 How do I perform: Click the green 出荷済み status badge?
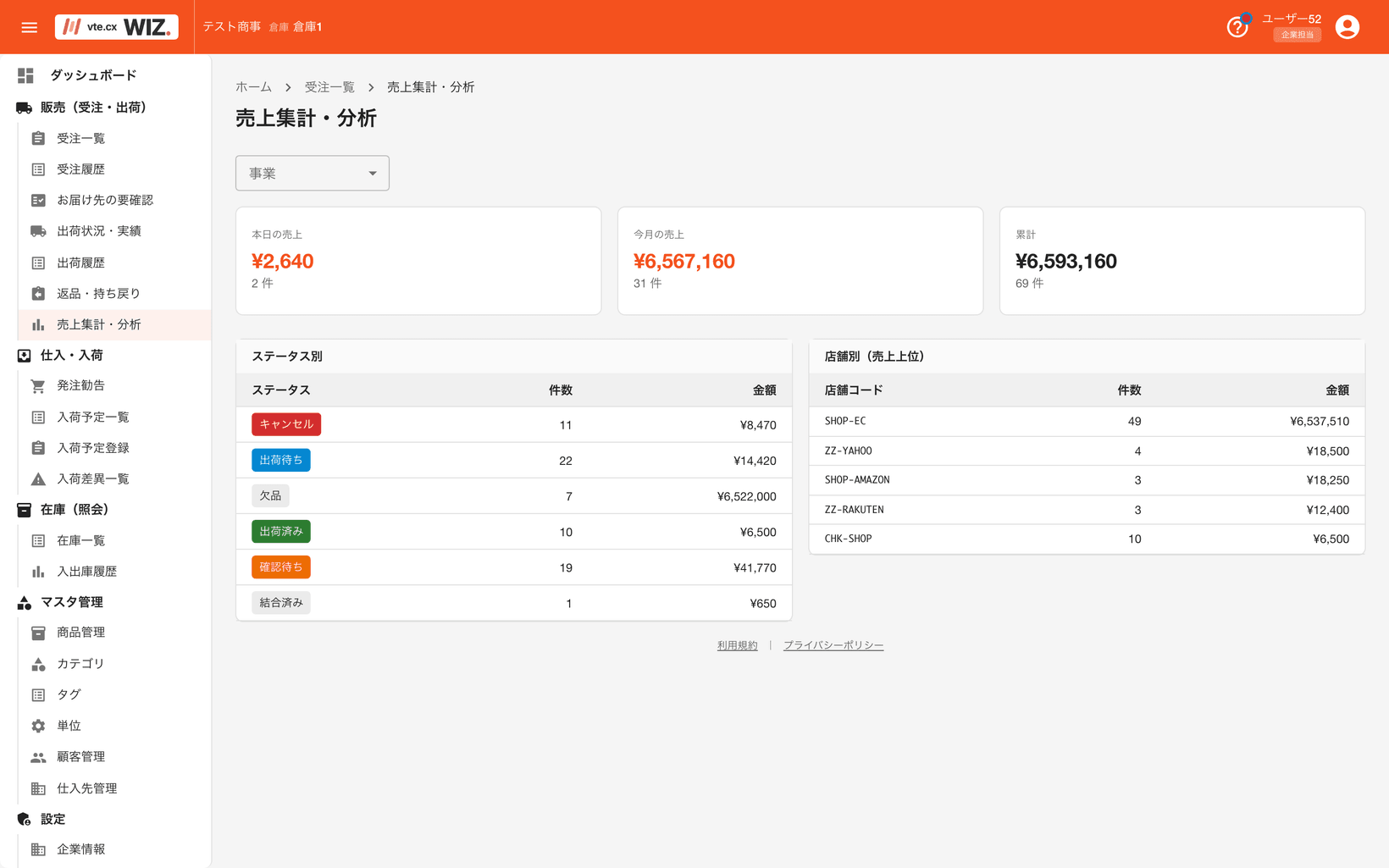point(281,531)
